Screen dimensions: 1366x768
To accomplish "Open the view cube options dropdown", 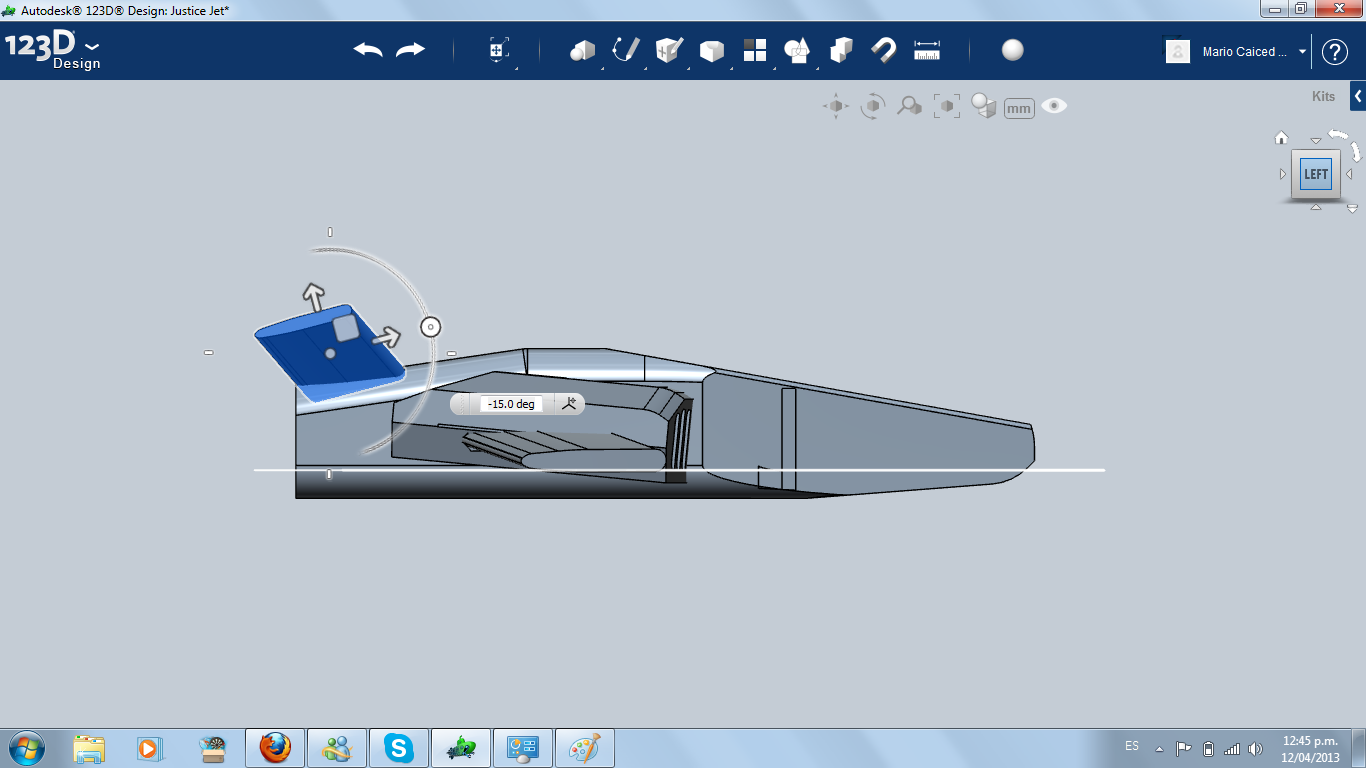I will pos(1352,209).
